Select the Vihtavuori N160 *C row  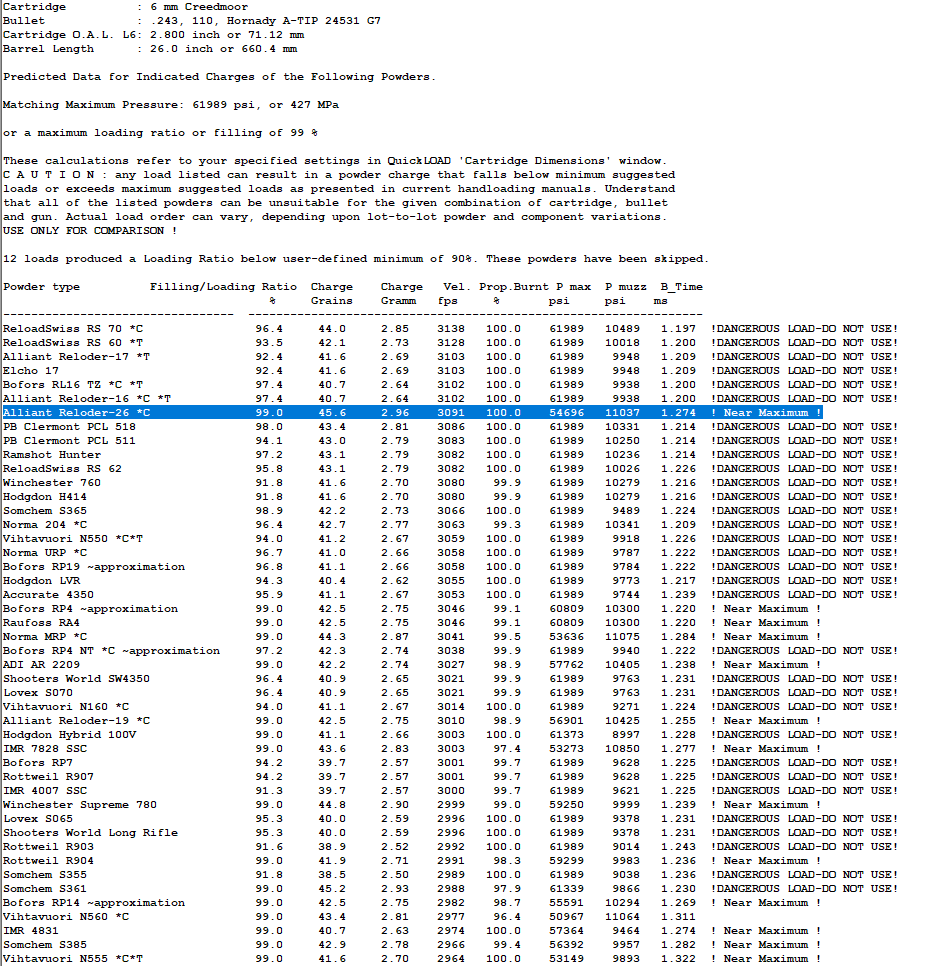[x=450, y=707]
